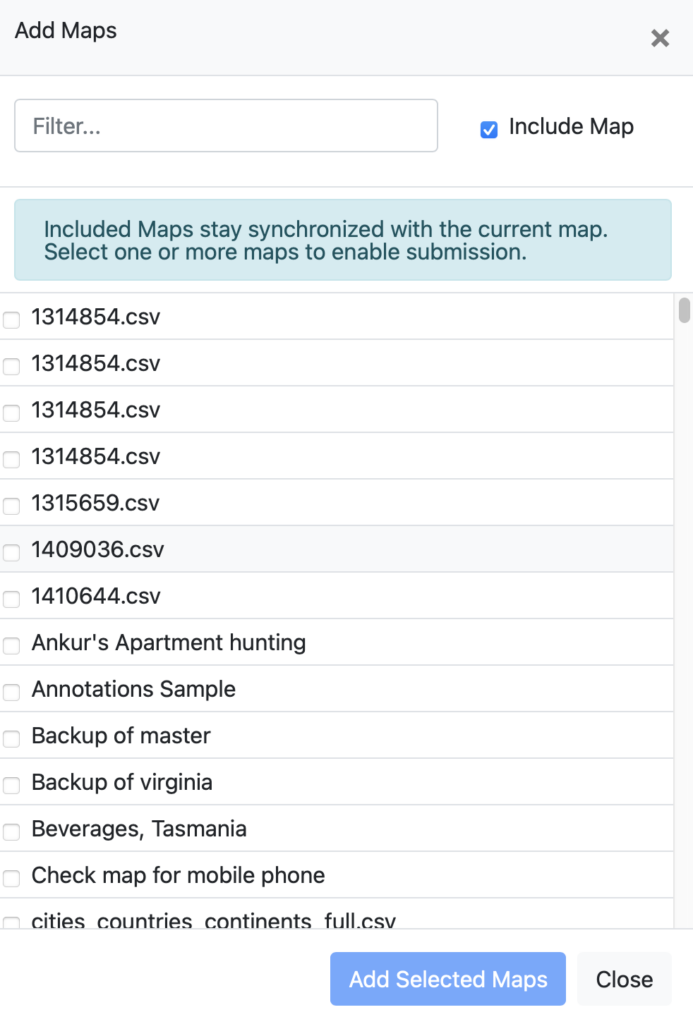Check the Beverages, Tasmania checkbox

pyautogui.click(x=11, y=832)
